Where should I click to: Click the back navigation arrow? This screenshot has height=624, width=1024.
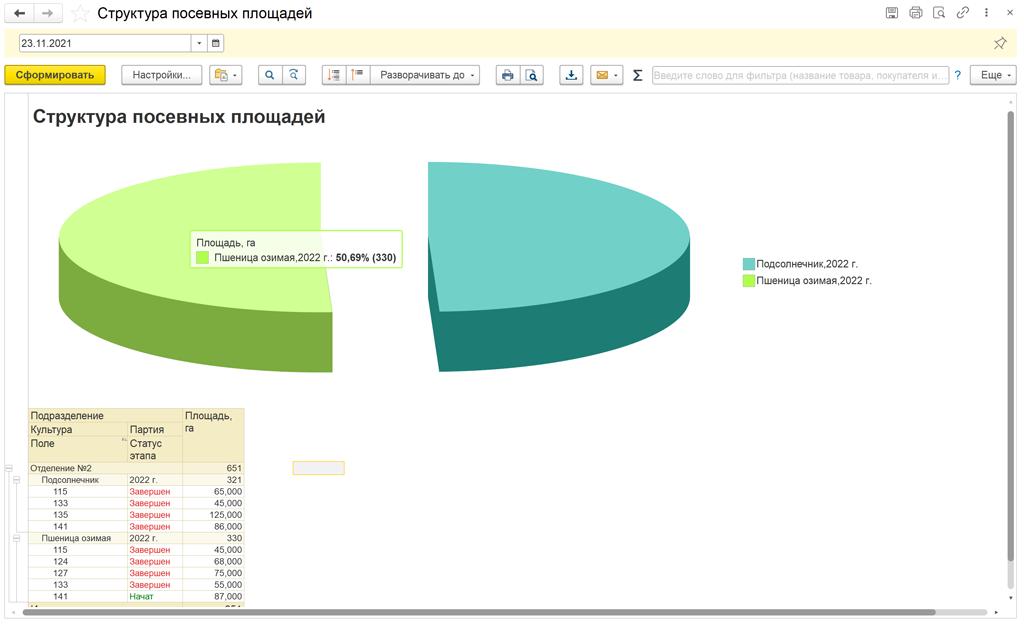coord(19,13)
